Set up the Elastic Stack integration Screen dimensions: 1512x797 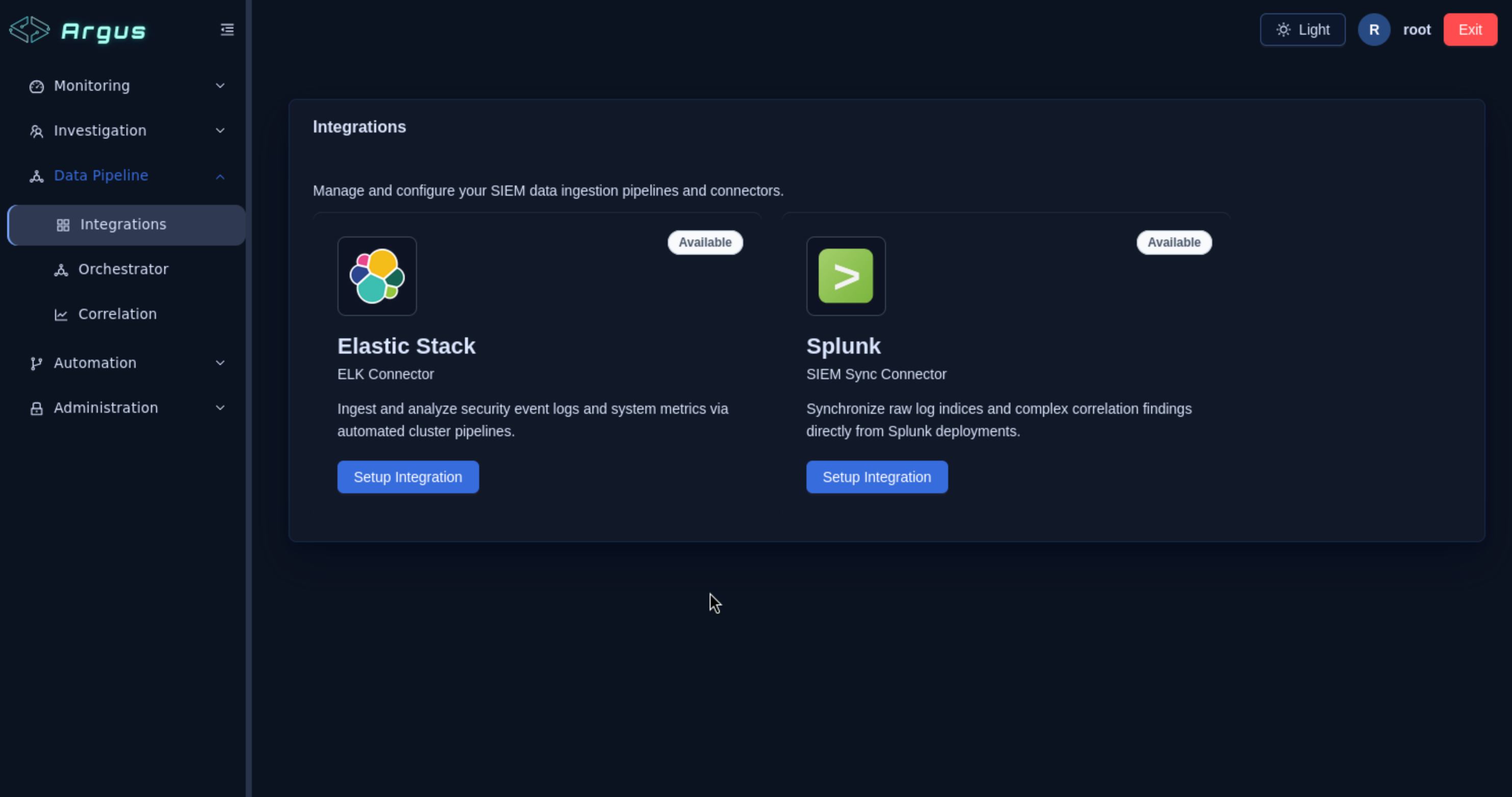coord(408,477)
